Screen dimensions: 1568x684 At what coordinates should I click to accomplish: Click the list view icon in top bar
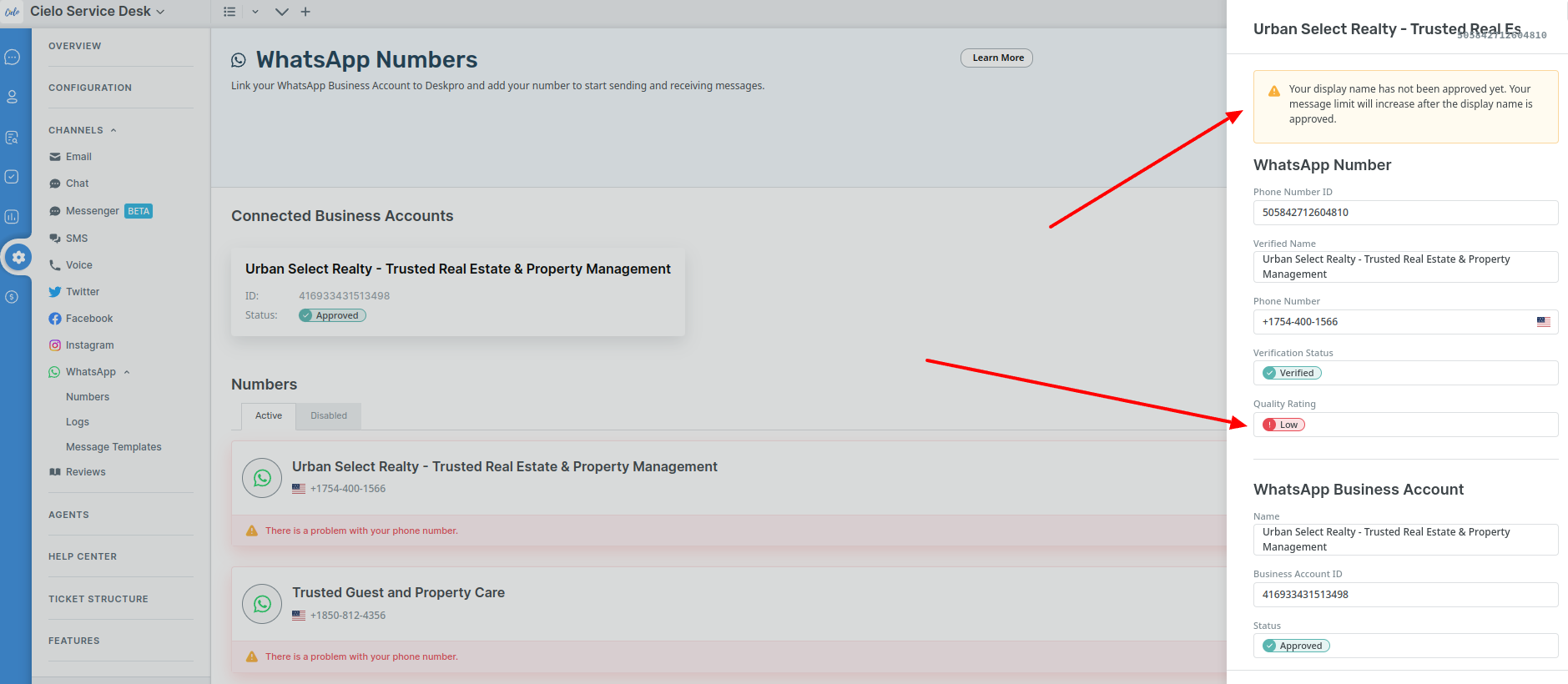point(229,12)
